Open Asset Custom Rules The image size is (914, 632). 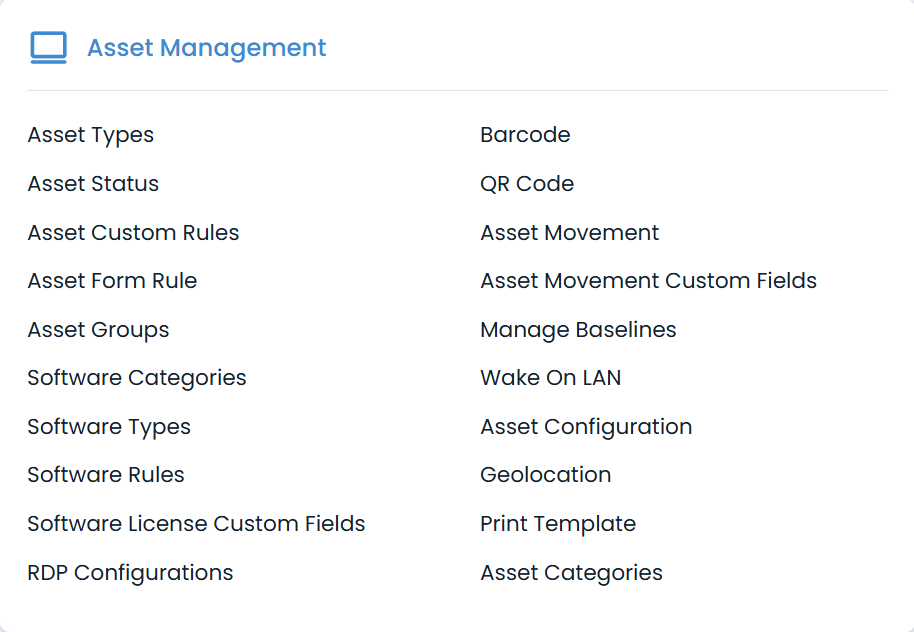(x=133, y=232)
